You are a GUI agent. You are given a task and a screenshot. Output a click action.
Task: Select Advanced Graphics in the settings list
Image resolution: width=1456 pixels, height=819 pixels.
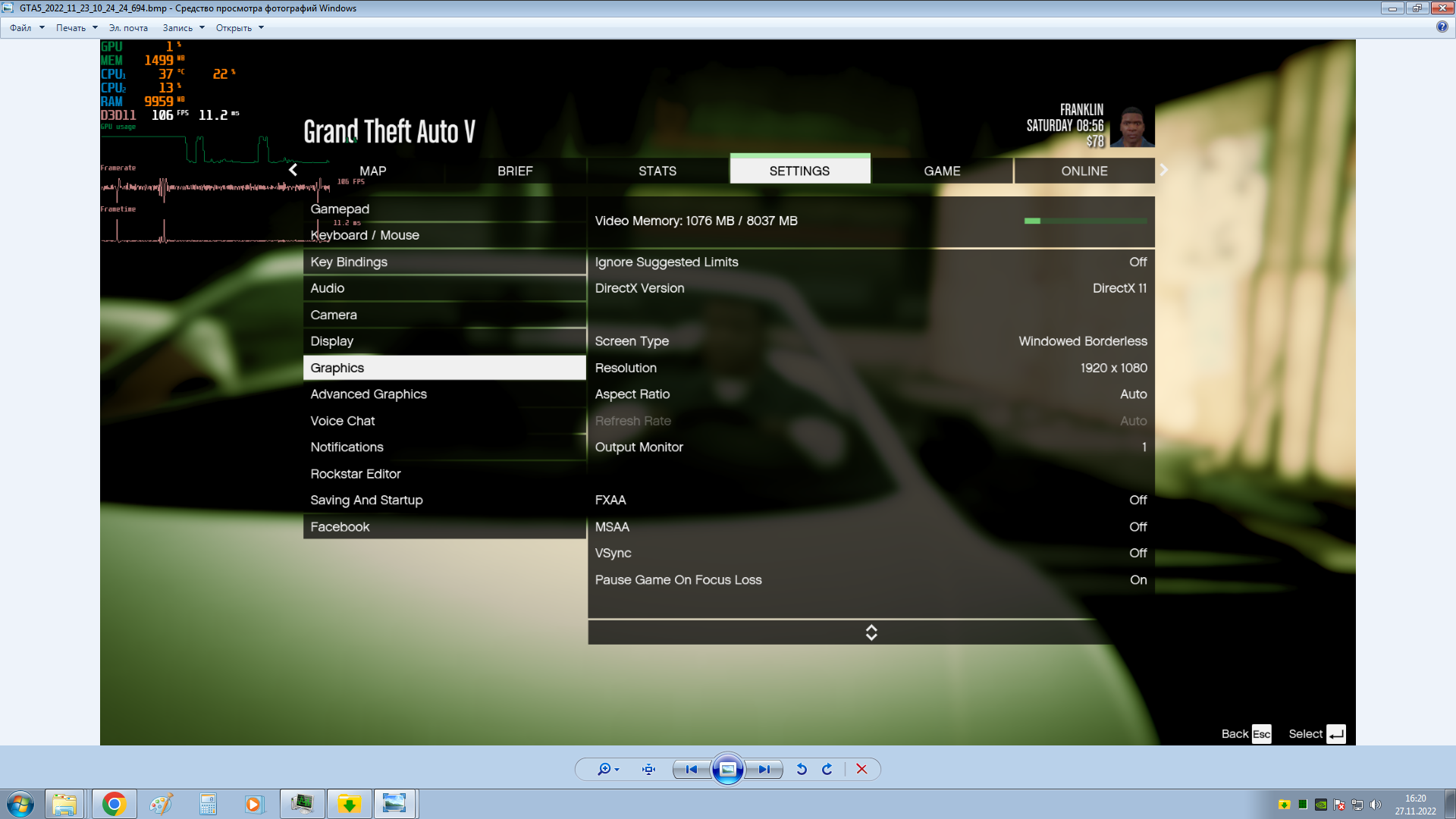369,394
